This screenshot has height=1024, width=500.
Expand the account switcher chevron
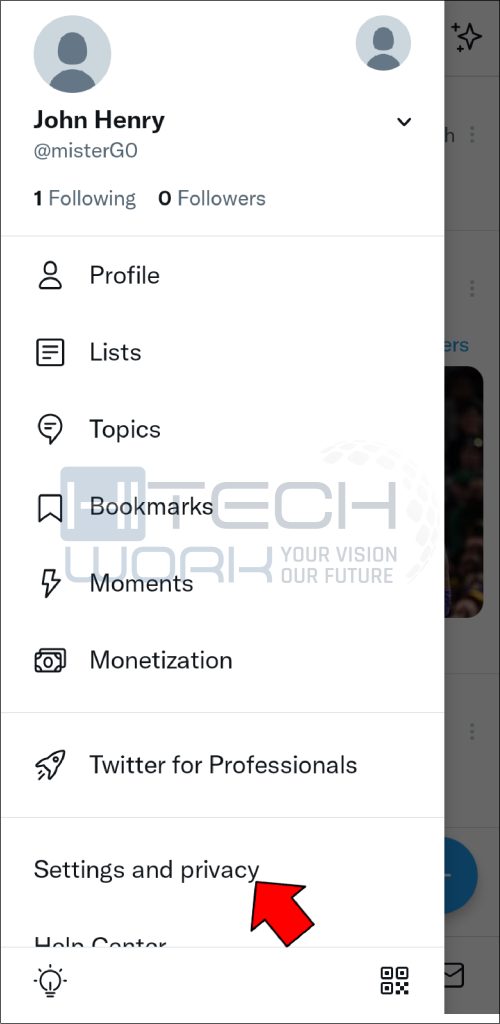(404, 121)
